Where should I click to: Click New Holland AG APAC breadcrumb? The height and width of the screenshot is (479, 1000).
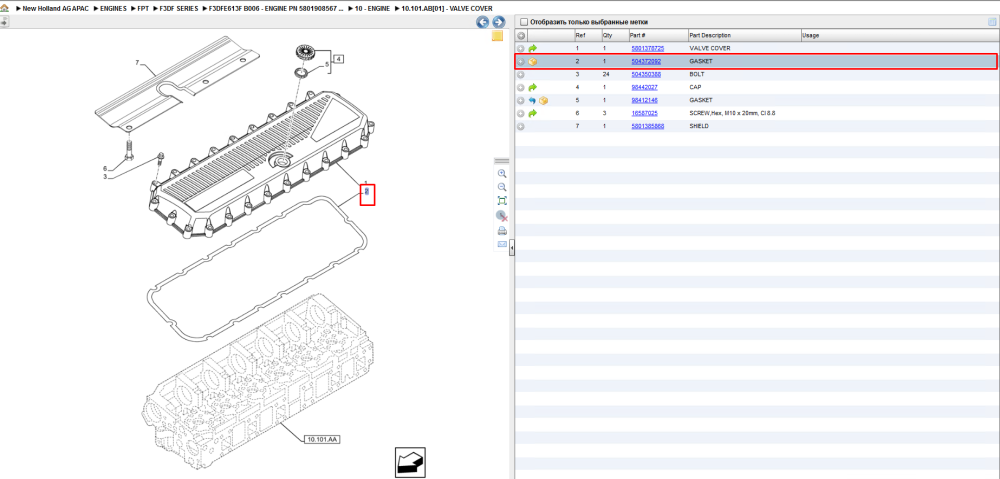(57, 8)
